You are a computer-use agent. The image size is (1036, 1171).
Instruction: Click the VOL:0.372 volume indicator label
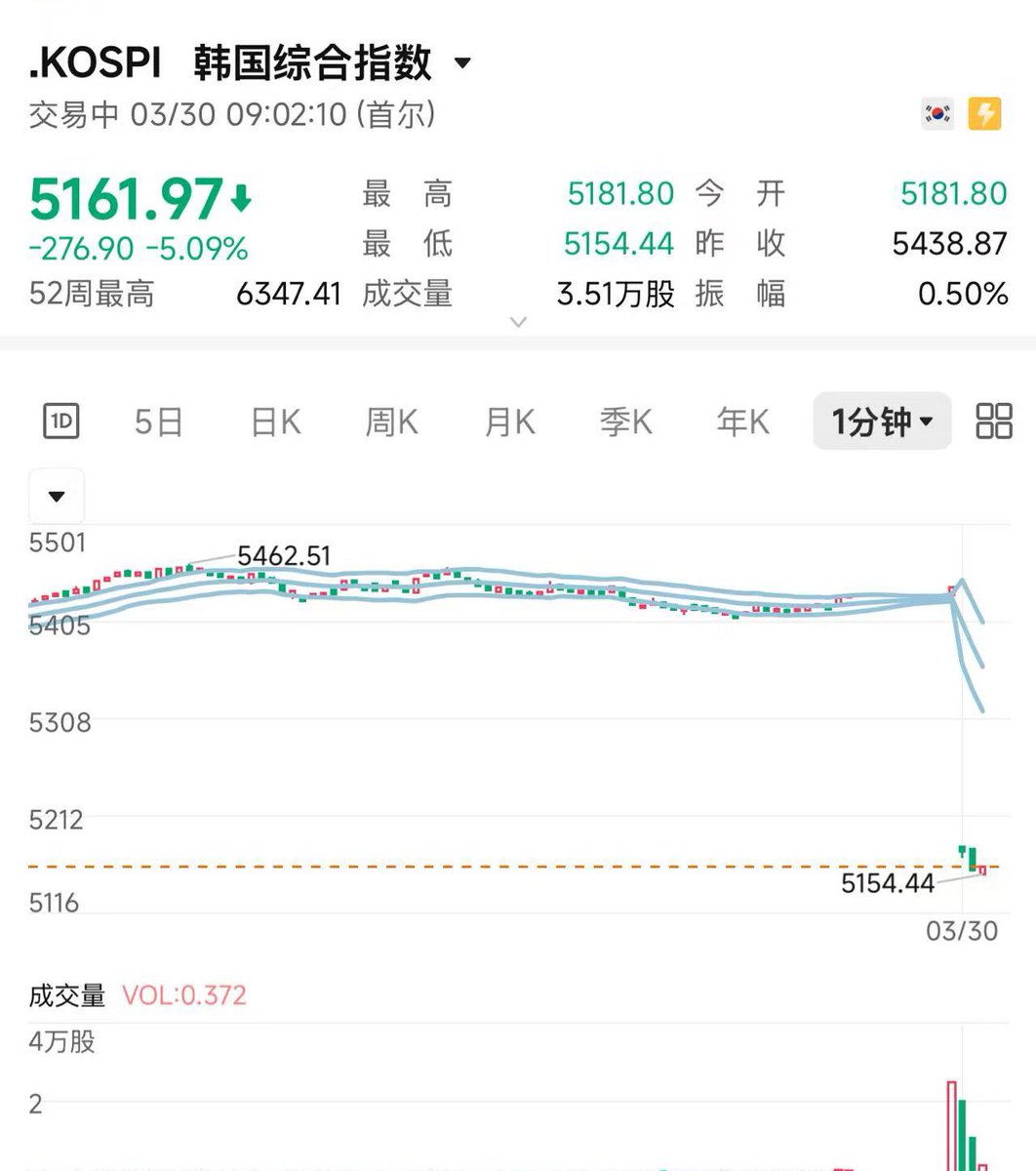184,995
